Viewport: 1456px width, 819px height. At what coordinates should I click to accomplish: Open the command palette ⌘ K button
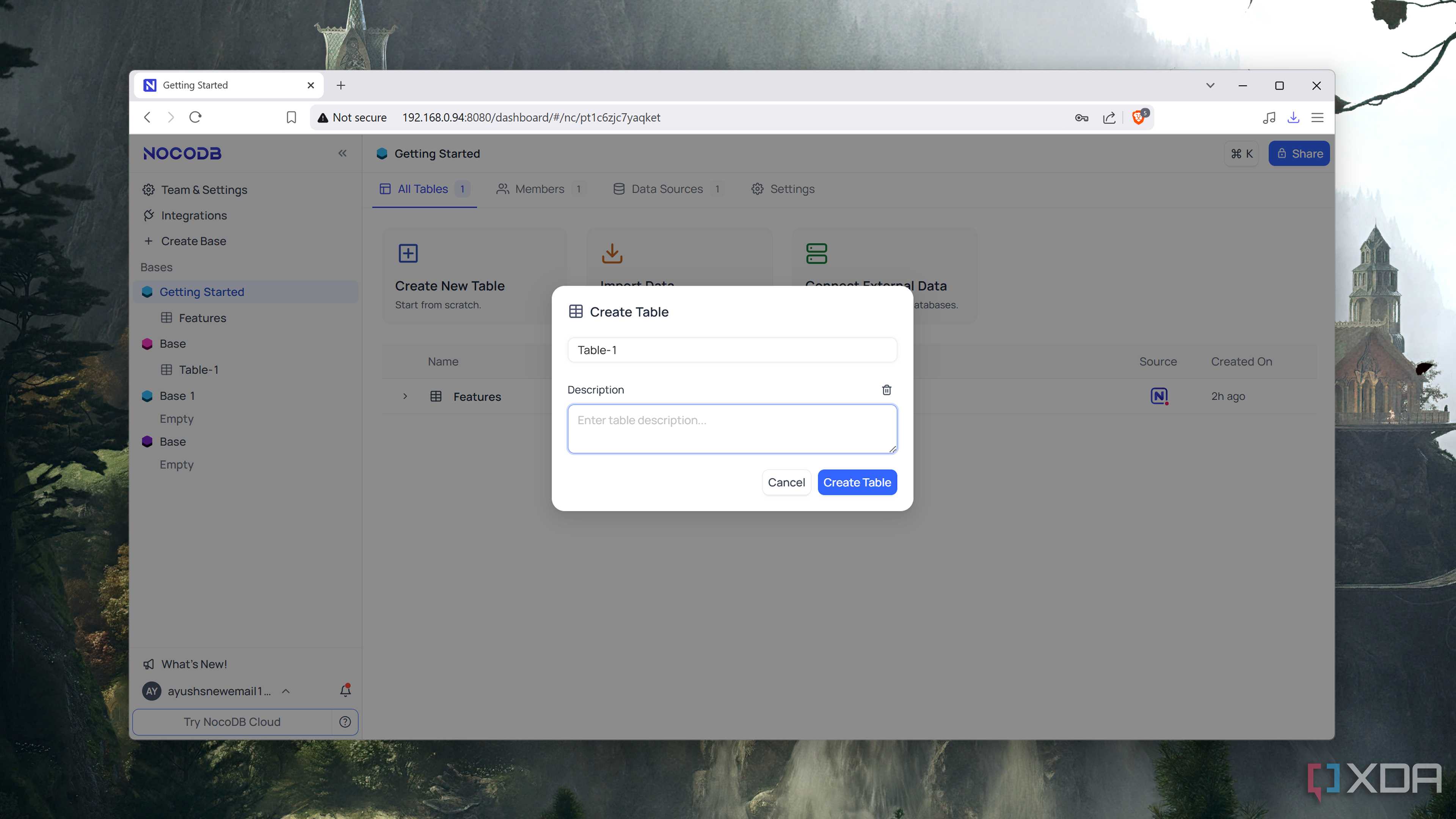(1241, 154)
